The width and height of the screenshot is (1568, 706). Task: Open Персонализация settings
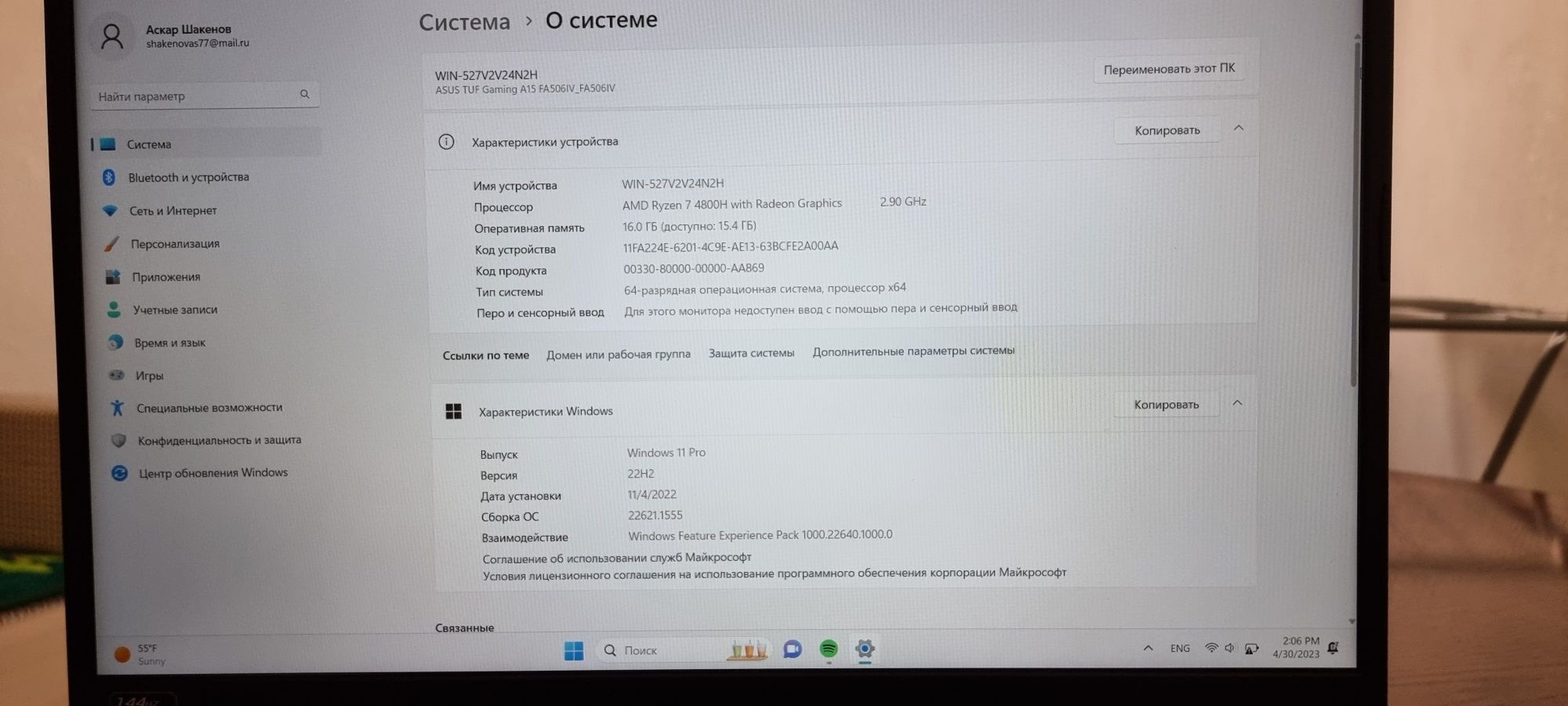point(175,244)
